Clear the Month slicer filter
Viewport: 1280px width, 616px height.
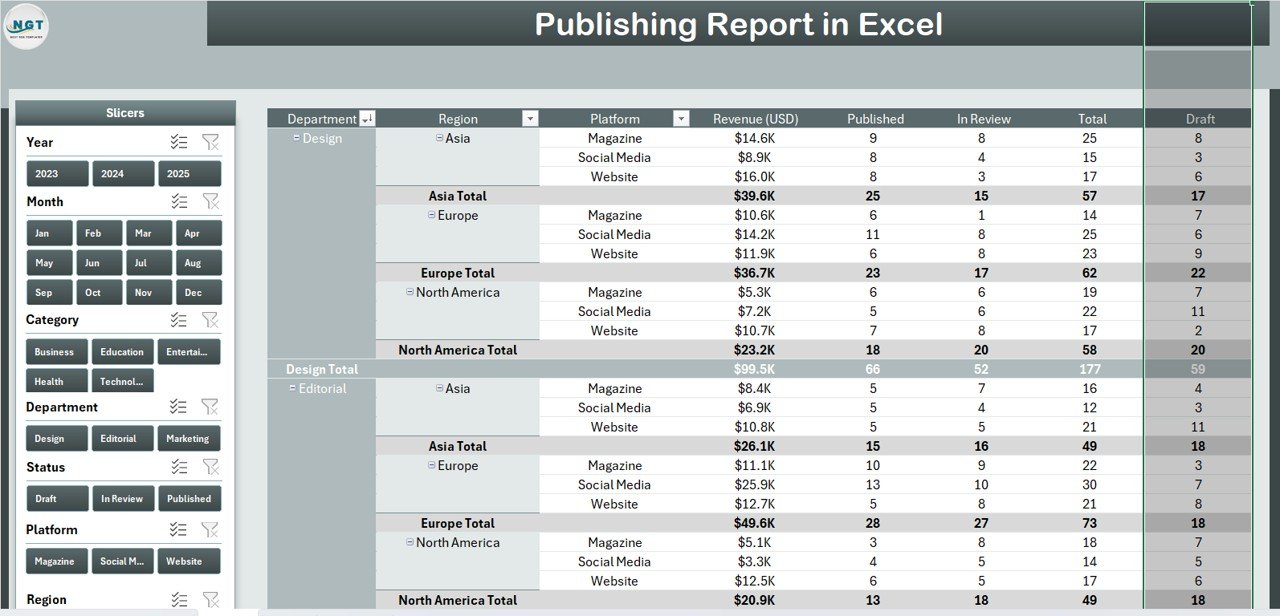pyautogui.click(x=210, y=201)
